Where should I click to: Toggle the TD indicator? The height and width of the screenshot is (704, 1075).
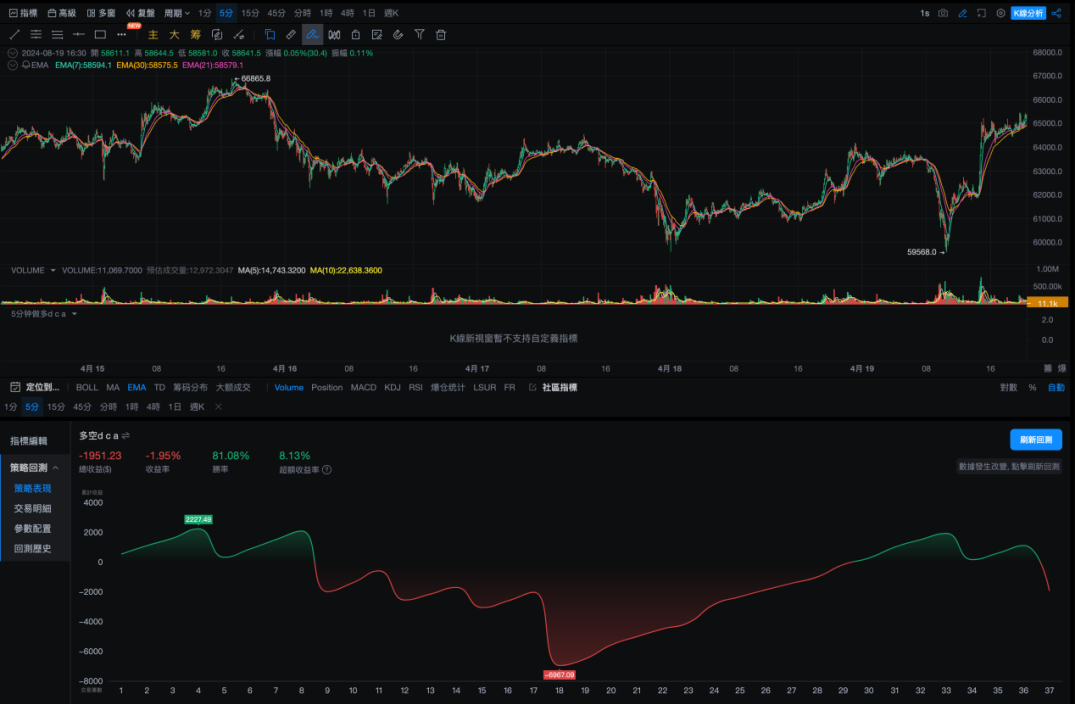[x=160, y=387]
